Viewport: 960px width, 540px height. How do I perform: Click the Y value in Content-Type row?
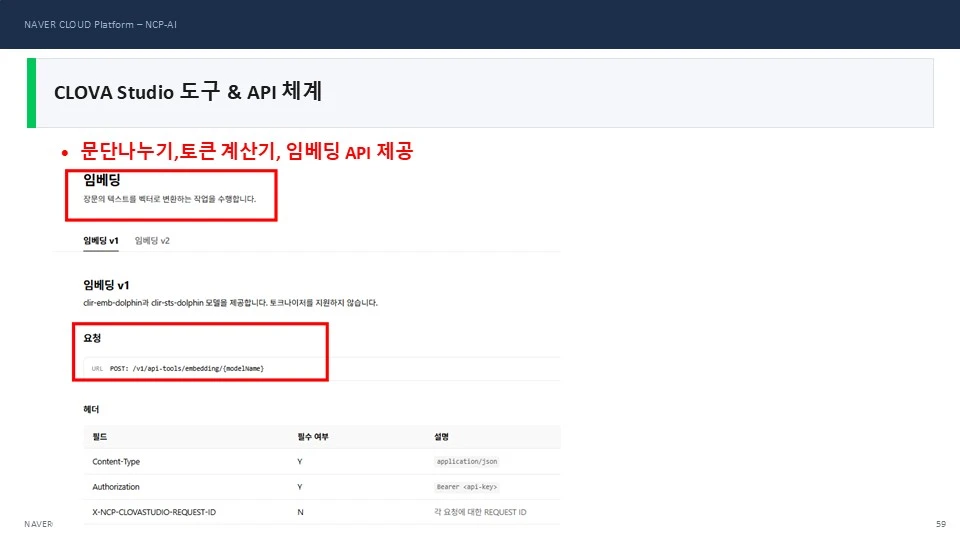[x=299, y=462]
